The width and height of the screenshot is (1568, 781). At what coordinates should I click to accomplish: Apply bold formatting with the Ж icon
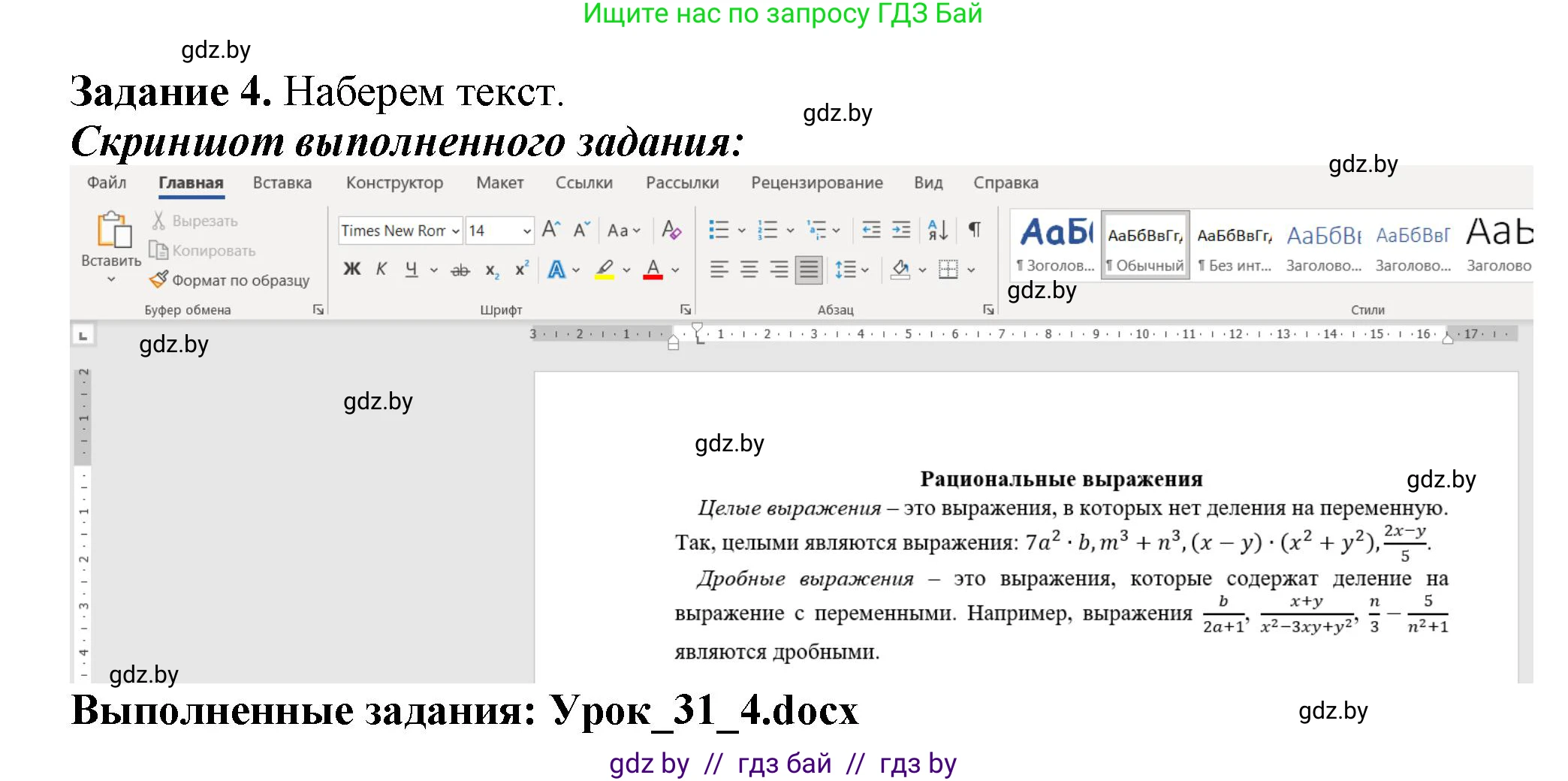coord(351,270)
